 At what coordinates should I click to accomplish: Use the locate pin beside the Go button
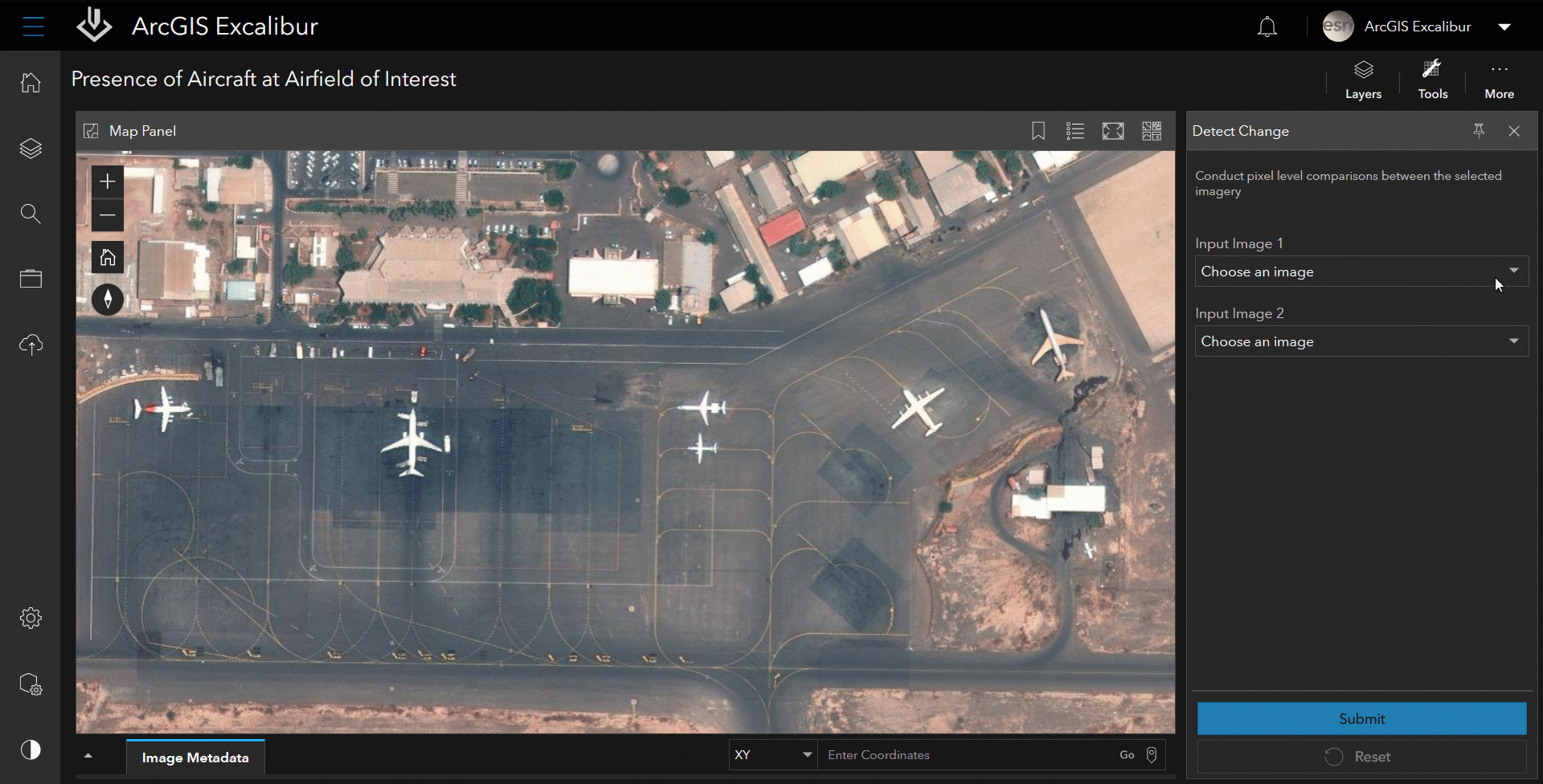click(1151, 754)
